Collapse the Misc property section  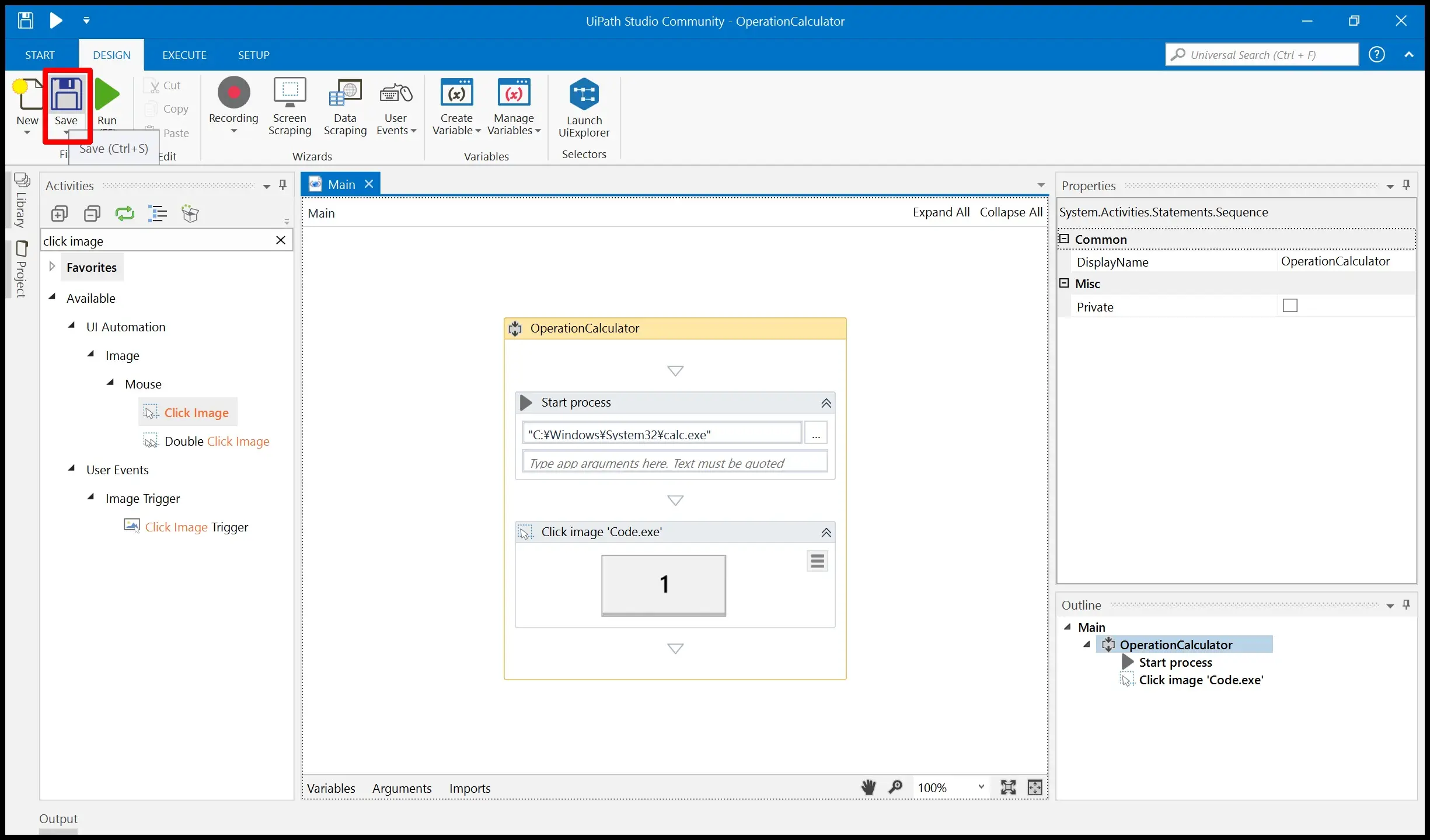coord(1064,283)
